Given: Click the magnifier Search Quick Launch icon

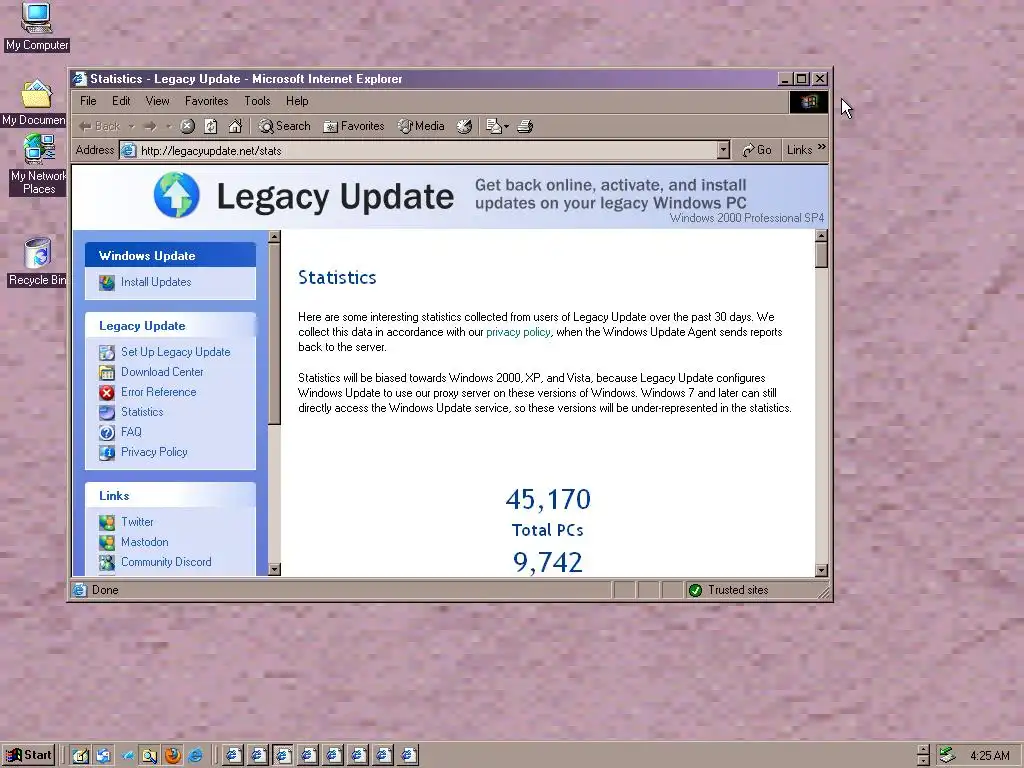Looking at the screenshot, I should tap(150, 756).
